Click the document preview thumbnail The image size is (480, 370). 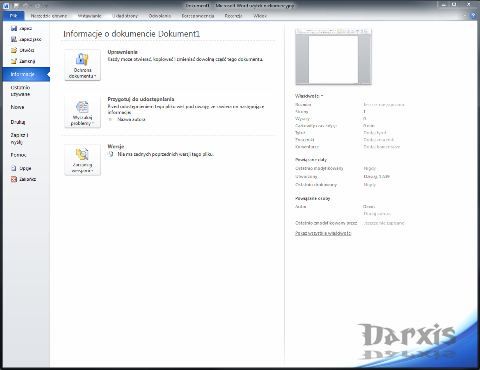[x=333, y=57]
